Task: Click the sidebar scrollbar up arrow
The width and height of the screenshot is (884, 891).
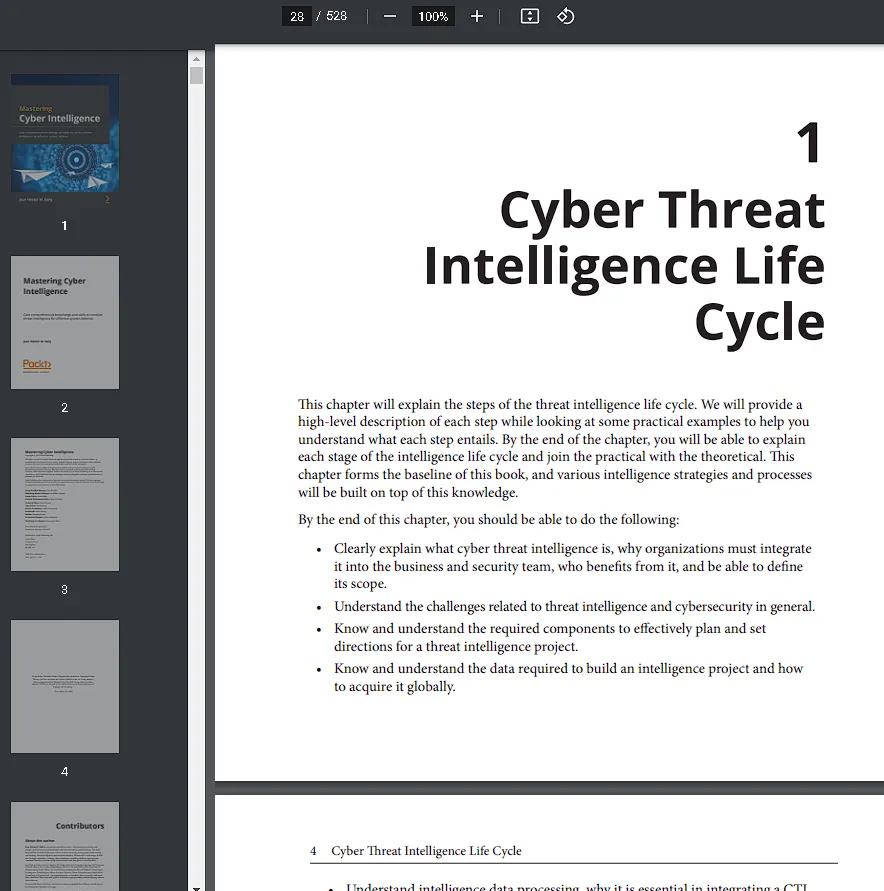Action: [x=196, y=57]
